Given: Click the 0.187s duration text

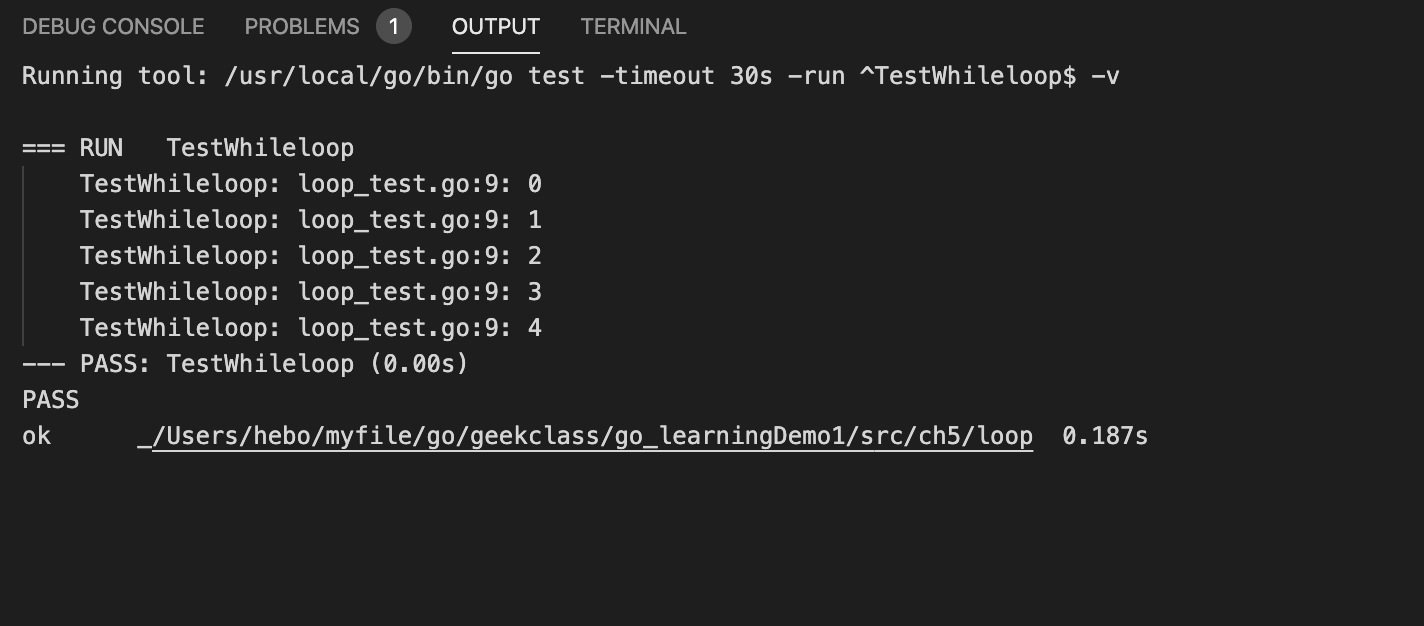Looking at the screenshot, I should pyautogui.click(x=1105, y=436).
